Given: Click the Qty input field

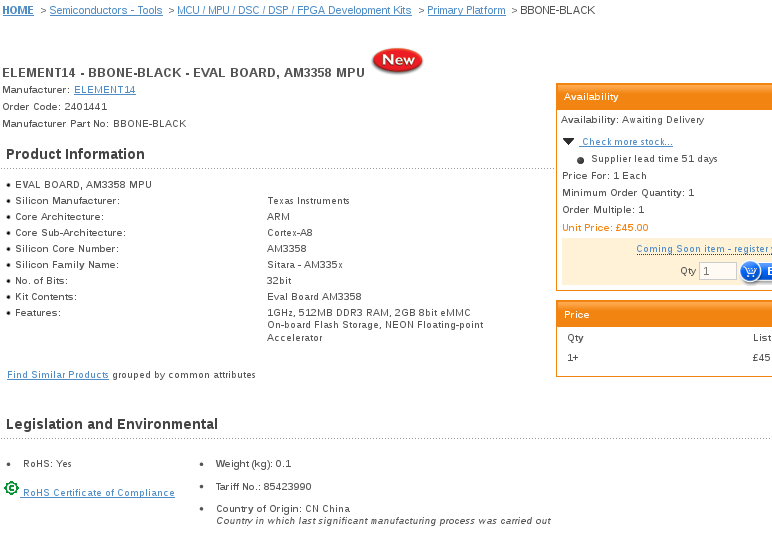Looking at the screenshot, I should pos(717,271).
